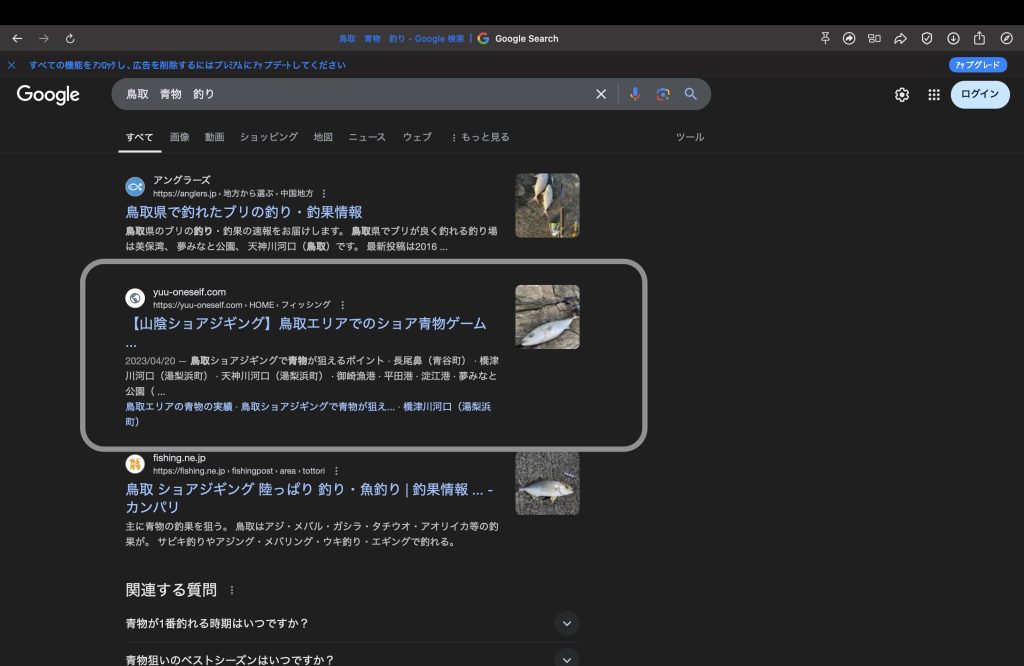Click the circled arrow icon in the toolbar
The width and height of the screenshot is (1024, 666).
pos(849,39)
